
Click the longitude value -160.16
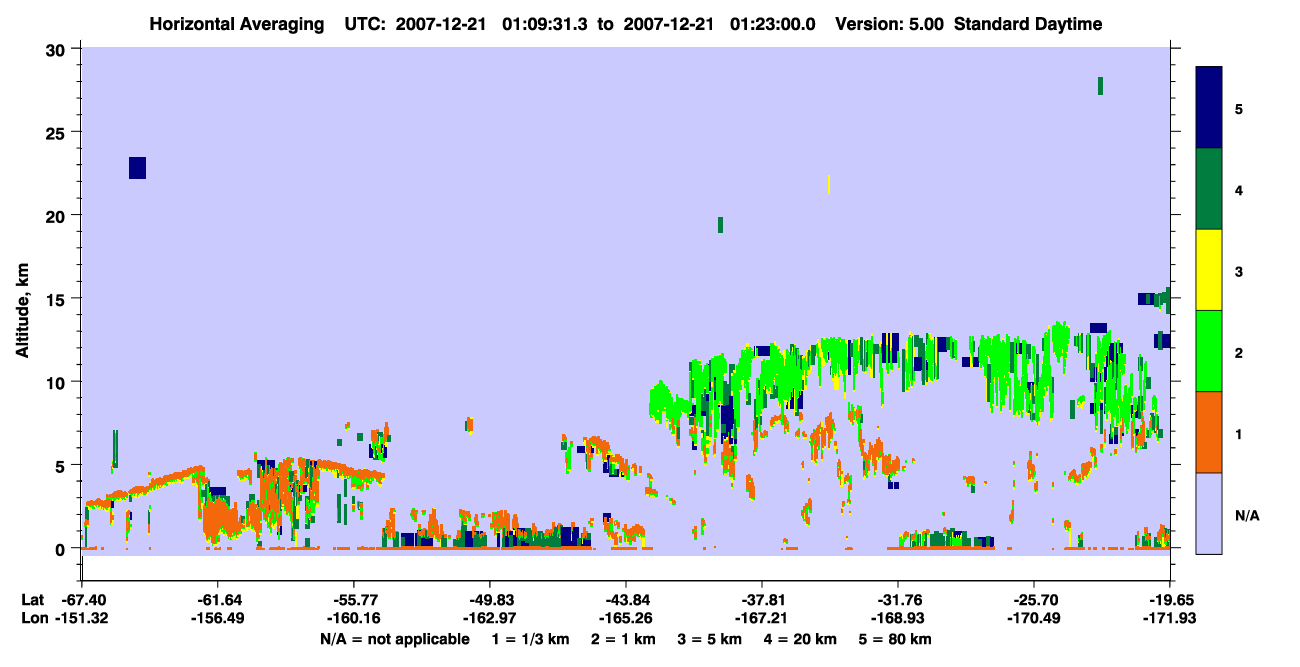353,618
